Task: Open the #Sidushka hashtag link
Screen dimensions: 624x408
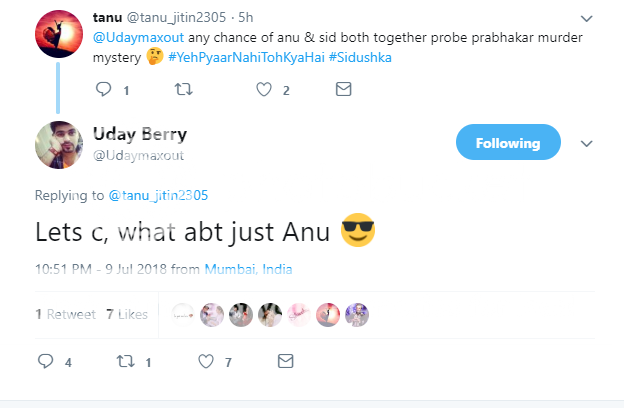Action: pyautogui.click(x=361, y=59)
